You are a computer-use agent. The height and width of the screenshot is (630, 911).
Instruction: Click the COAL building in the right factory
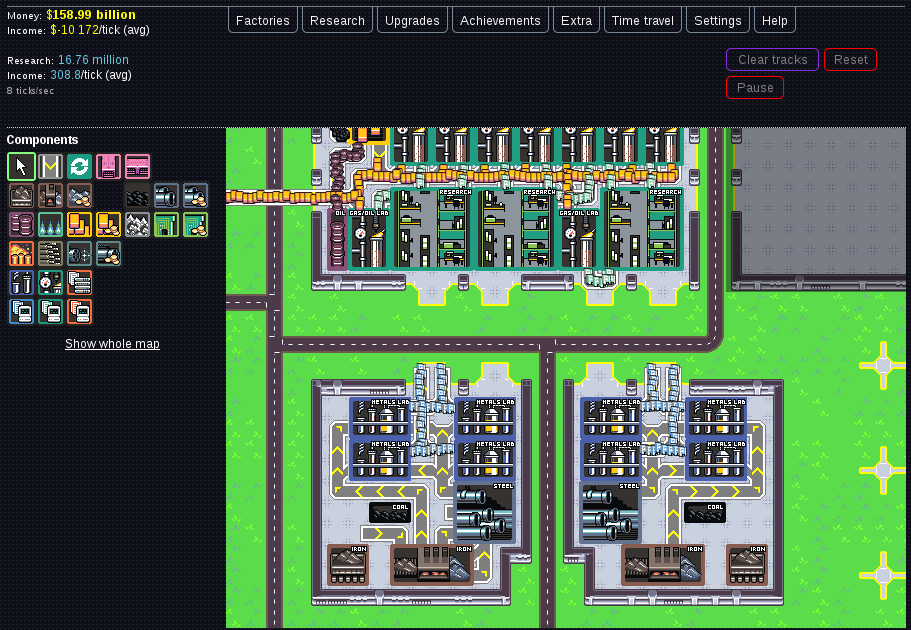[x=705, y=513]
